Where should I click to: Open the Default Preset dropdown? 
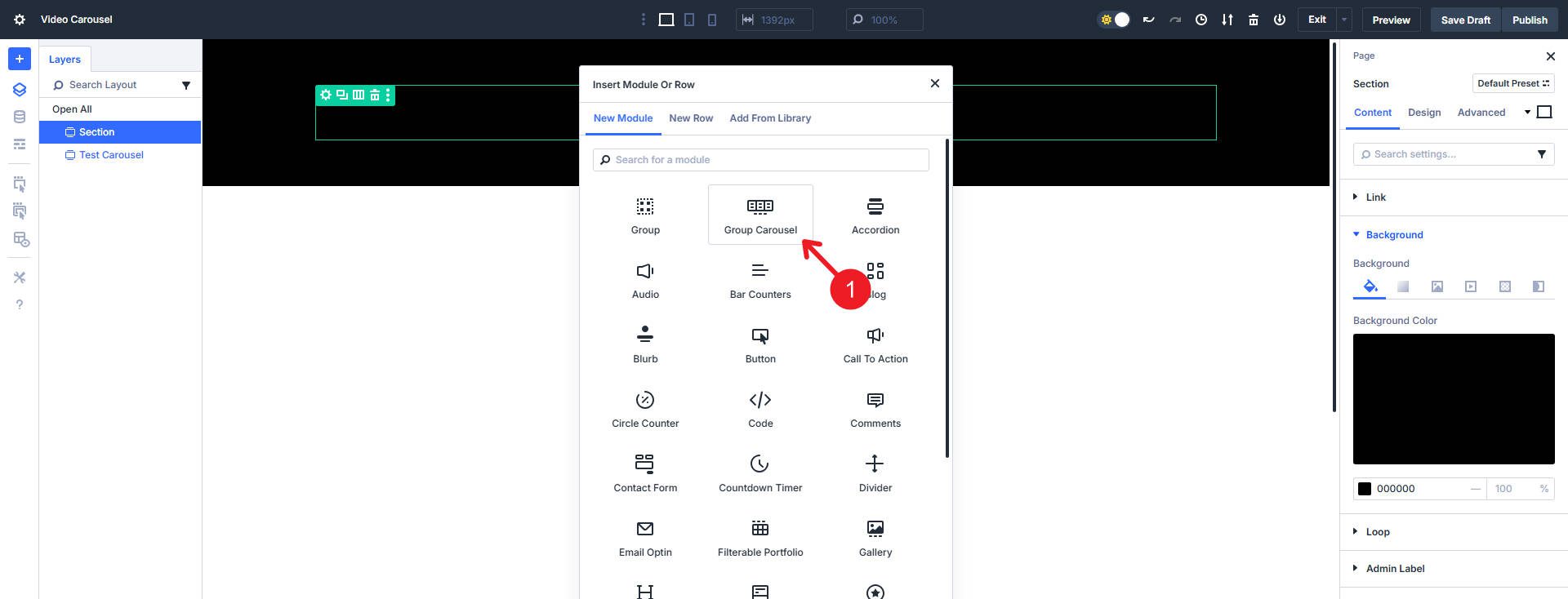point(1512,83)
